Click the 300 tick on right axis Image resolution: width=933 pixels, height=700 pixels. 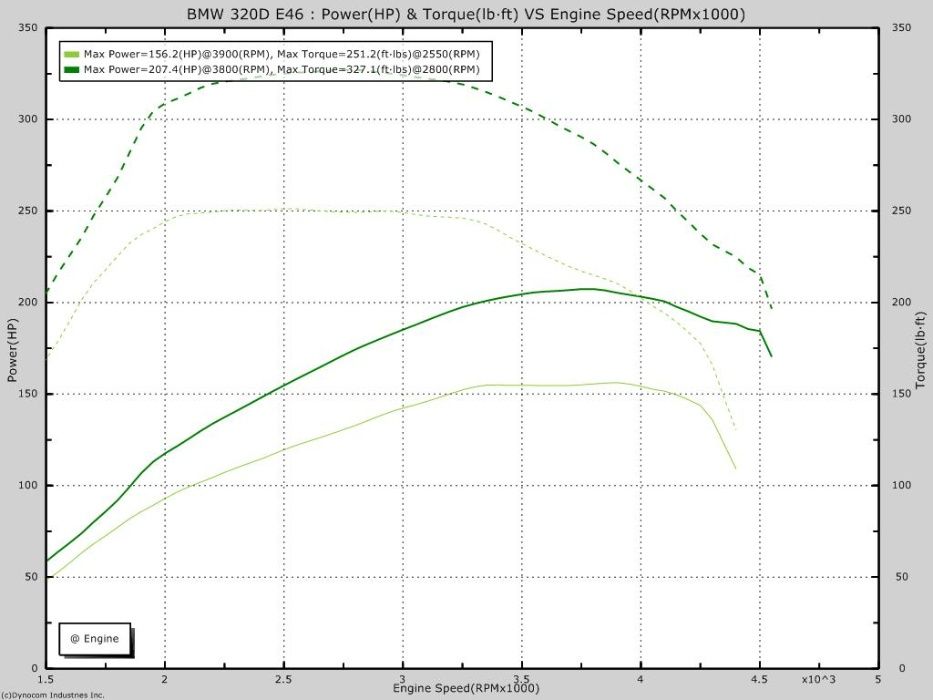coord(901,119)
